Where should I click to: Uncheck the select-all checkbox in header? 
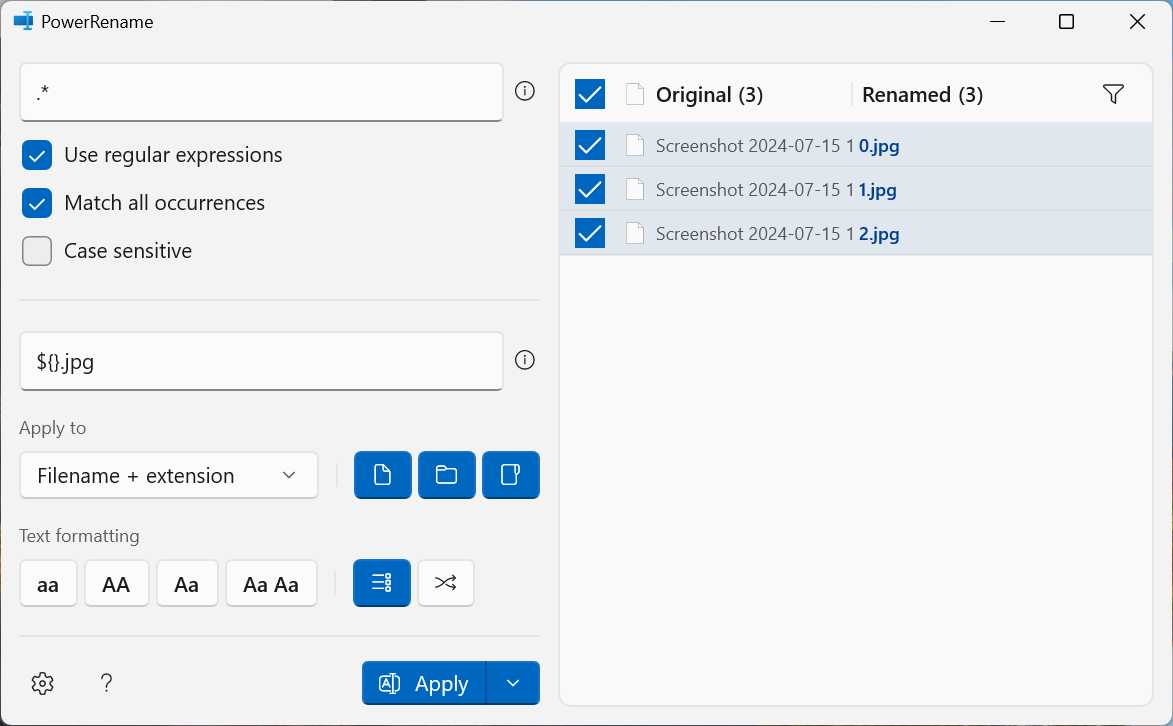click(590, 95)
